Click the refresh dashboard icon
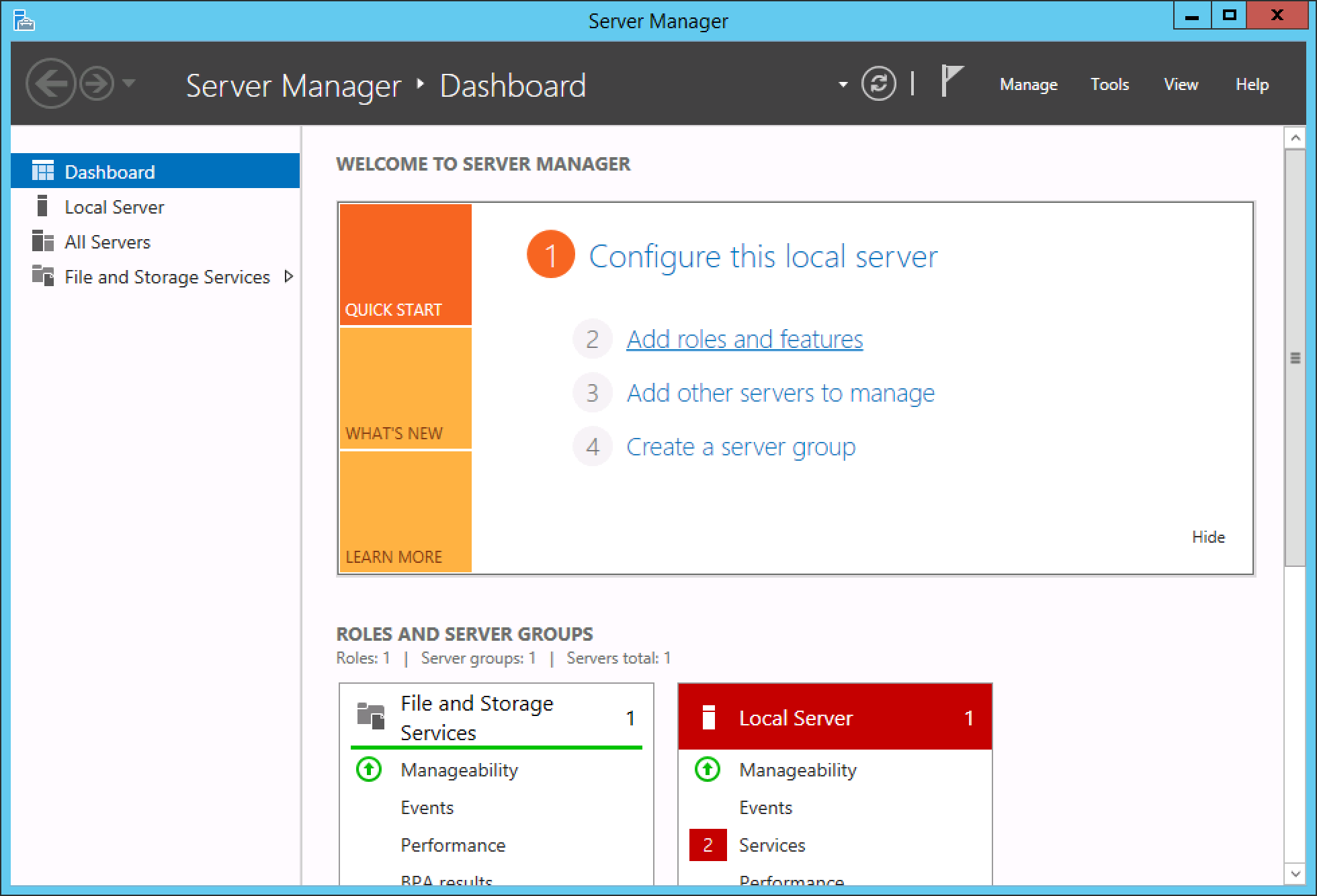The image size is (1317, 896). [x=878, y=84]
